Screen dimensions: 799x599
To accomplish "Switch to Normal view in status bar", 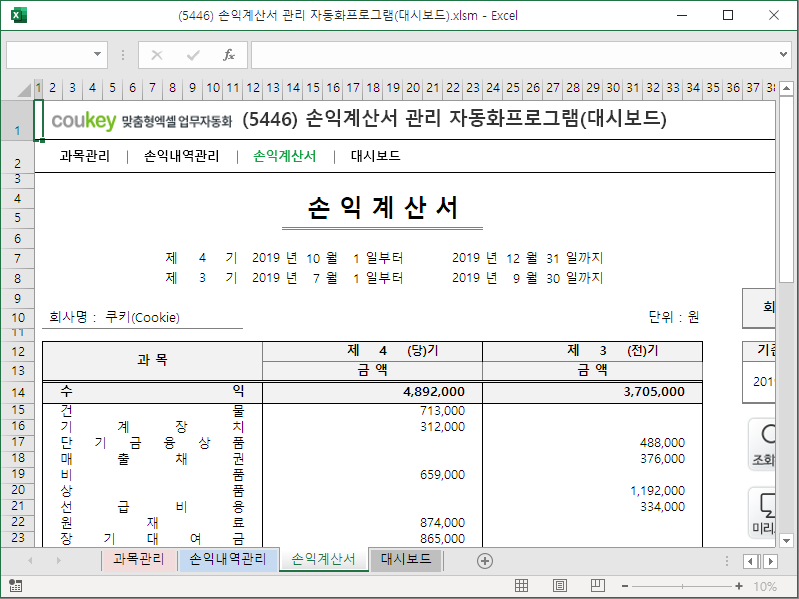I will (521, 586).
